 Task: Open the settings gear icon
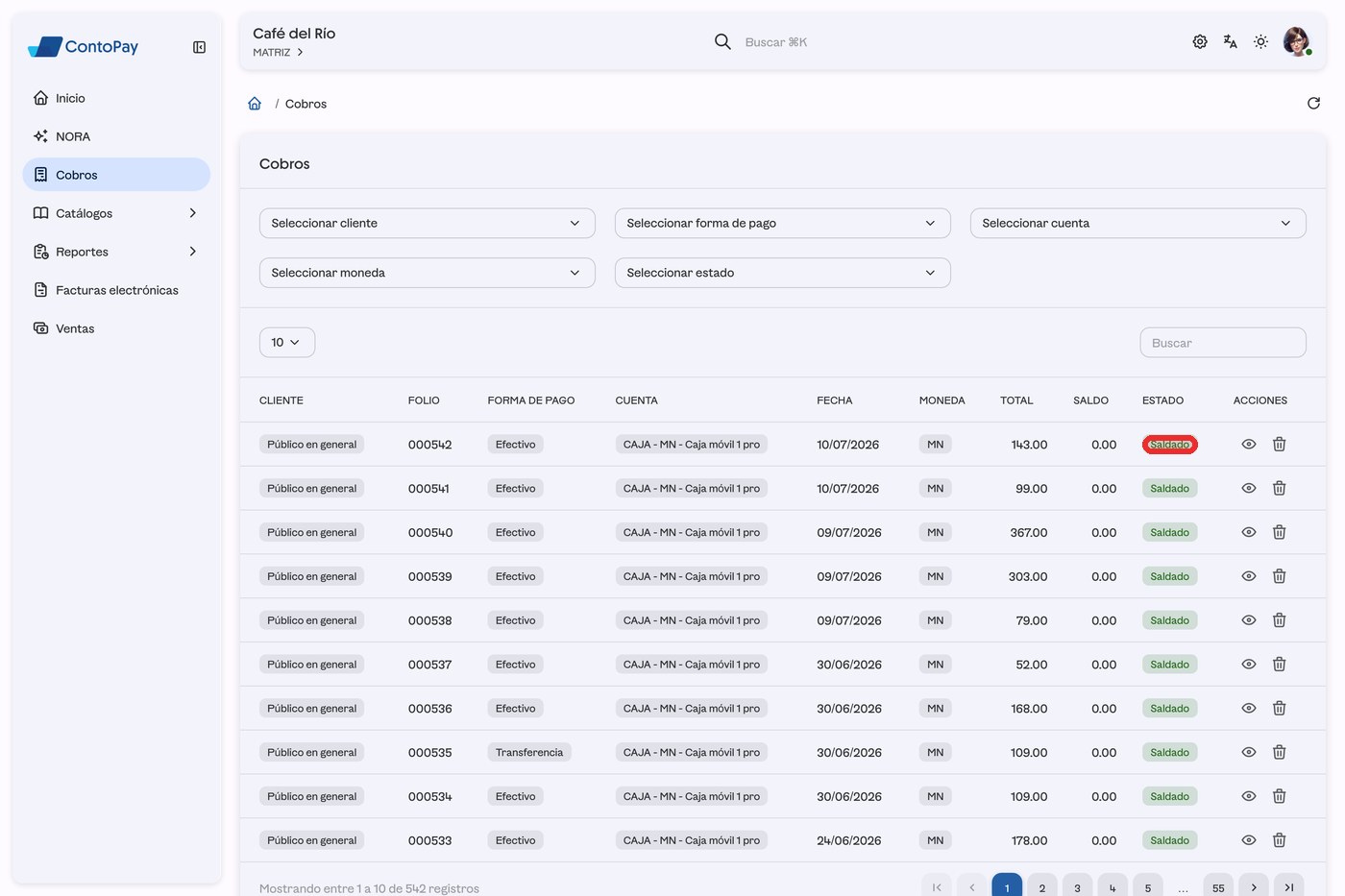point(1200,41)
